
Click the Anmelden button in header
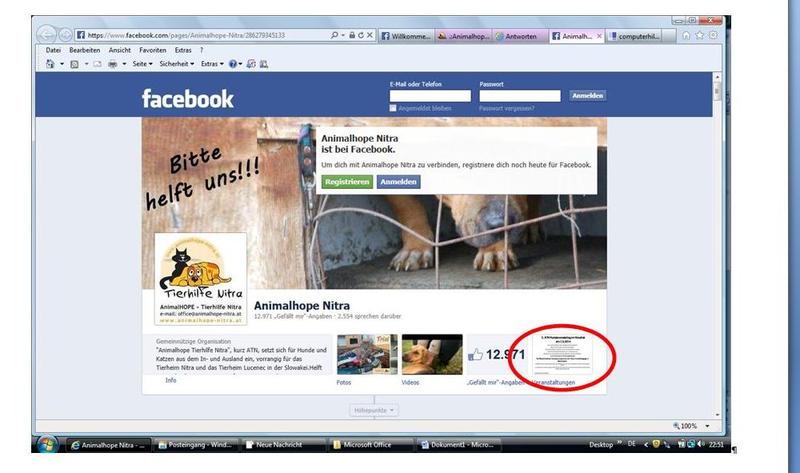coord(588,95)
